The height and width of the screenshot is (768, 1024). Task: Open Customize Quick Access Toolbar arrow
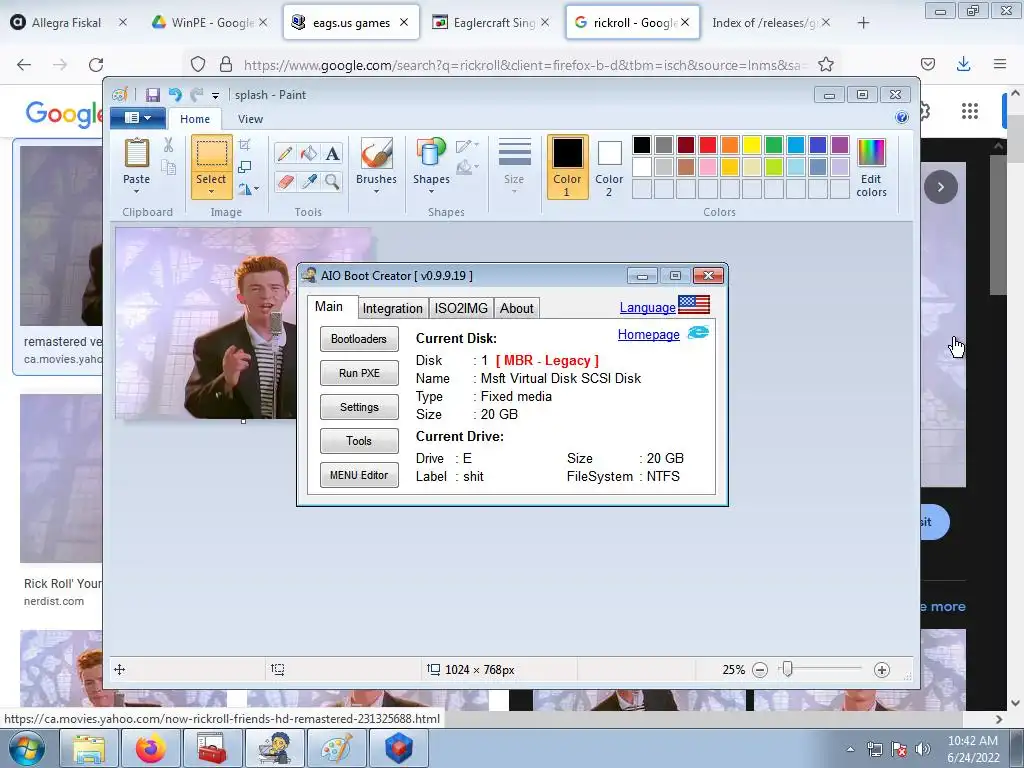(216, 95)
